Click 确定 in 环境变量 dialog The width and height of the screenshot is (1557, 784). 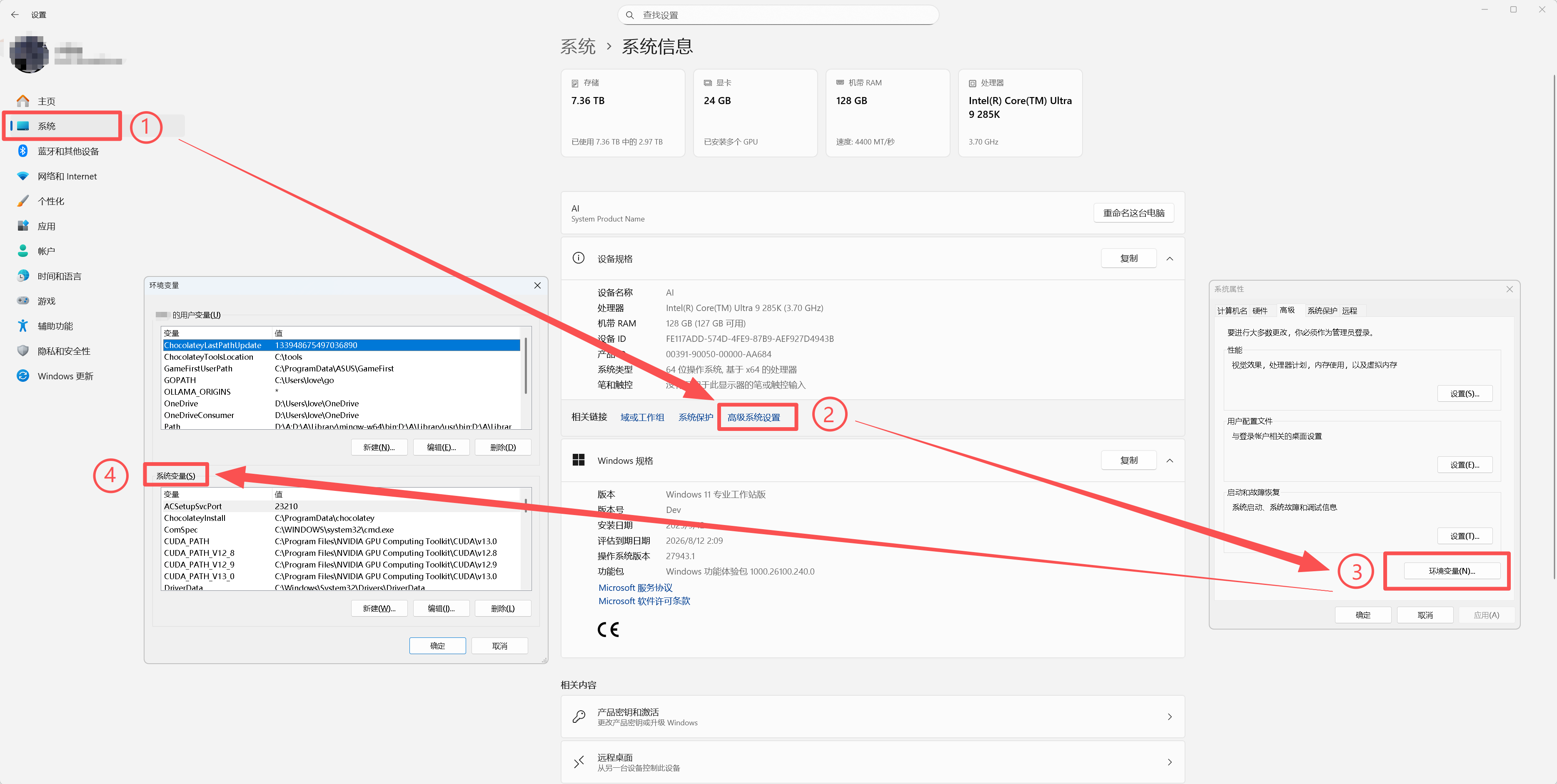[437, 646]
